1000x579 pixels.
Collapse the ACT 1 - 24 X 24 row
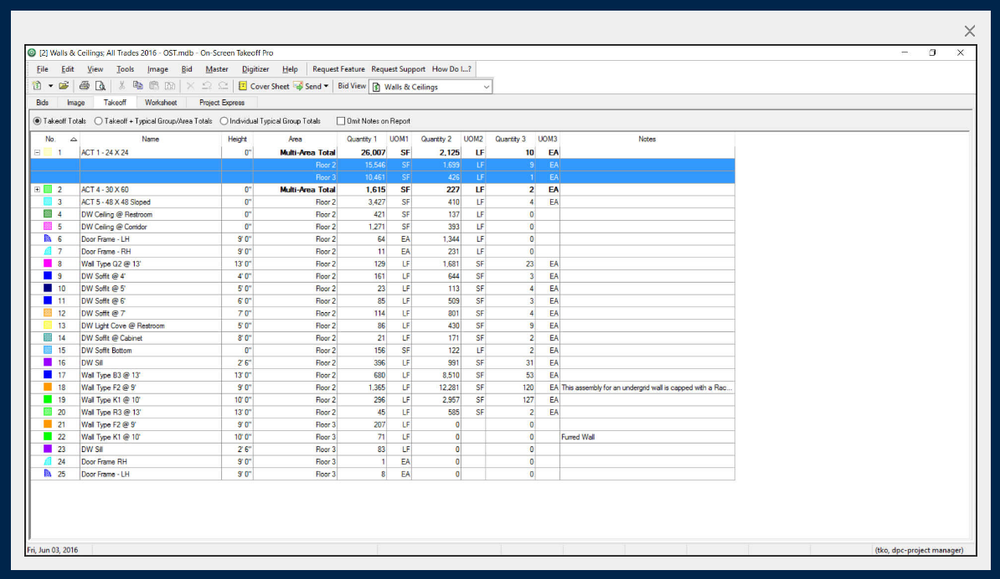(x=38, y=152)
